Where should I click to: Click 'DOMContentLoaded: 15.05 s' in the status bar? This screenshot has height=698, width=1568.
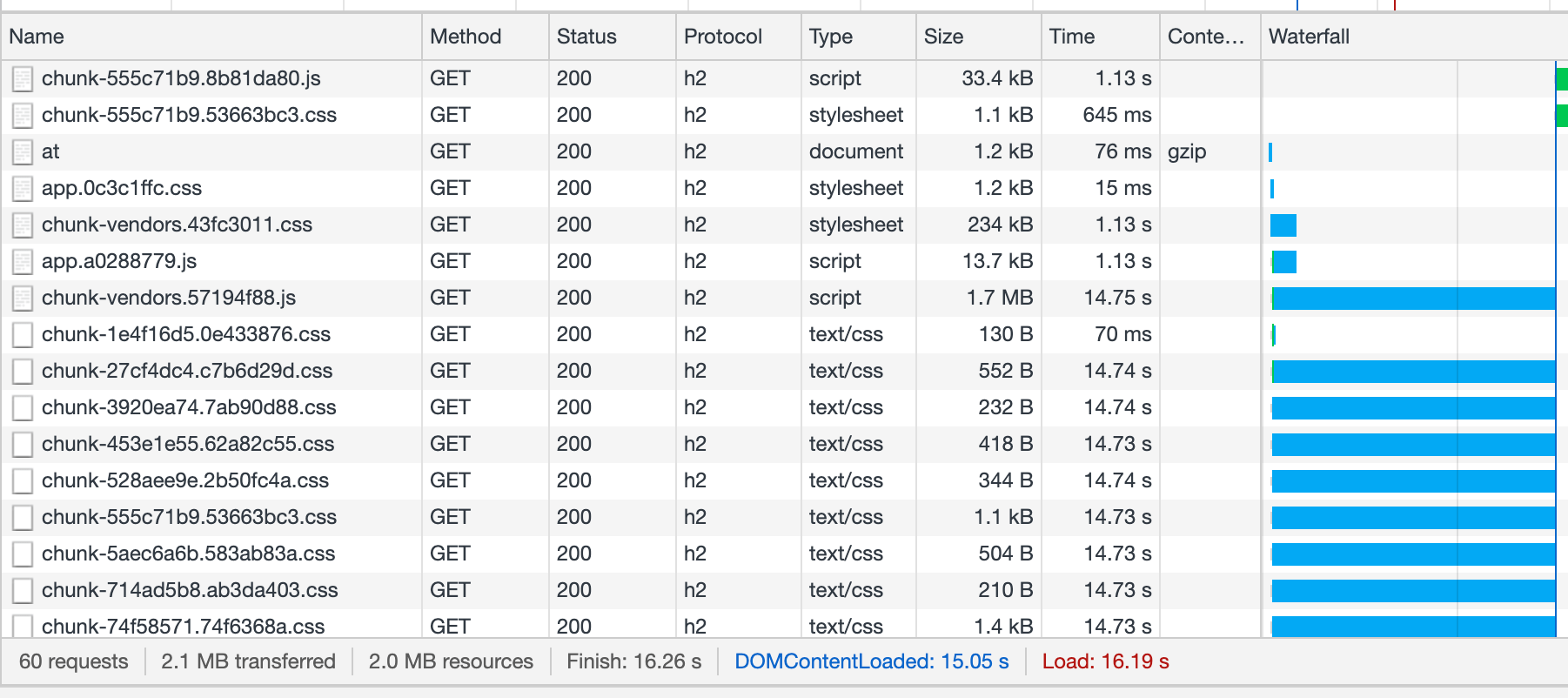click(x=872, y=661)
